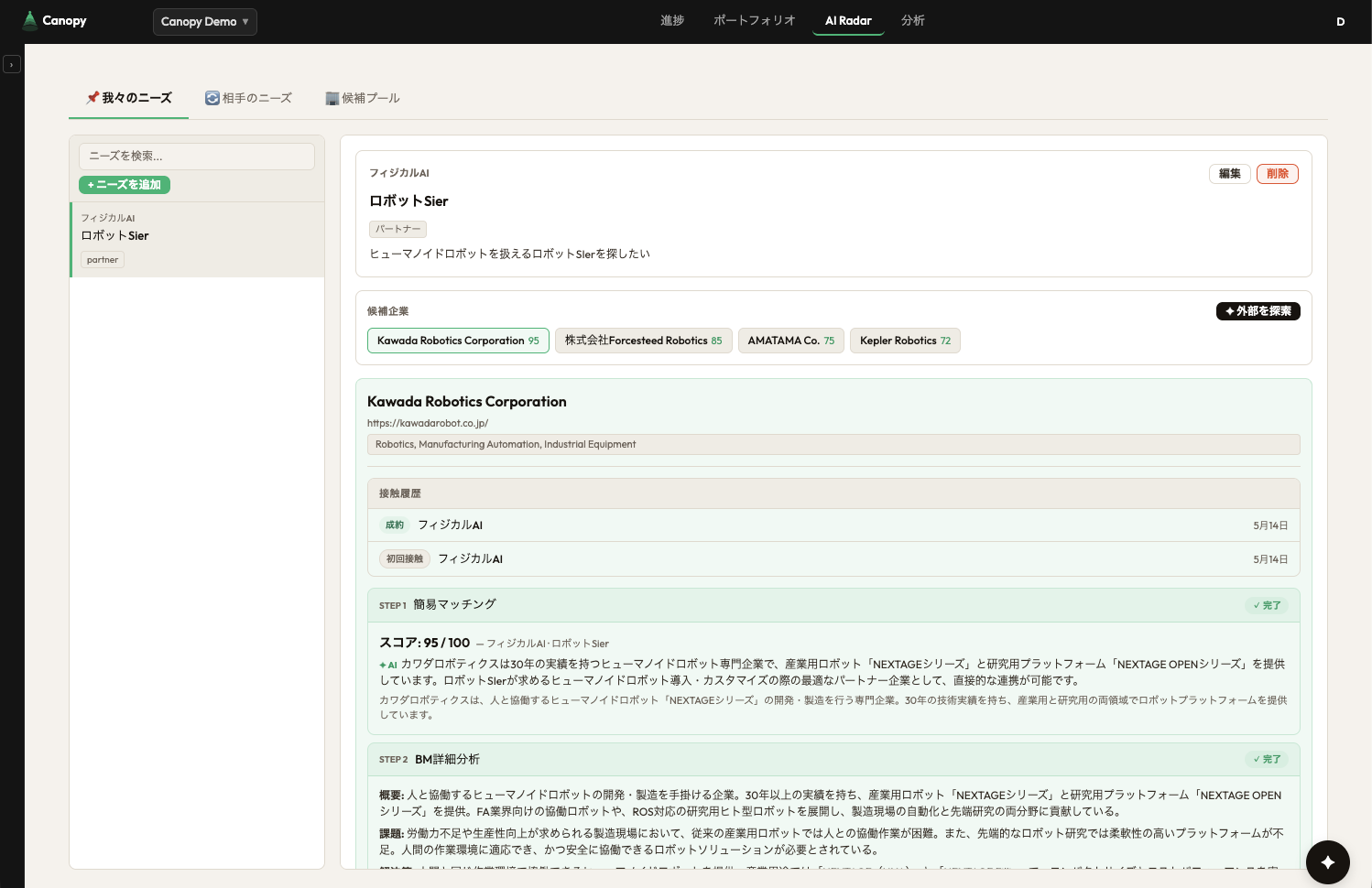Open the AI assistant sparkle floating button
Viewport: 1372px width, 888px height.
(x=1328, y=862)
